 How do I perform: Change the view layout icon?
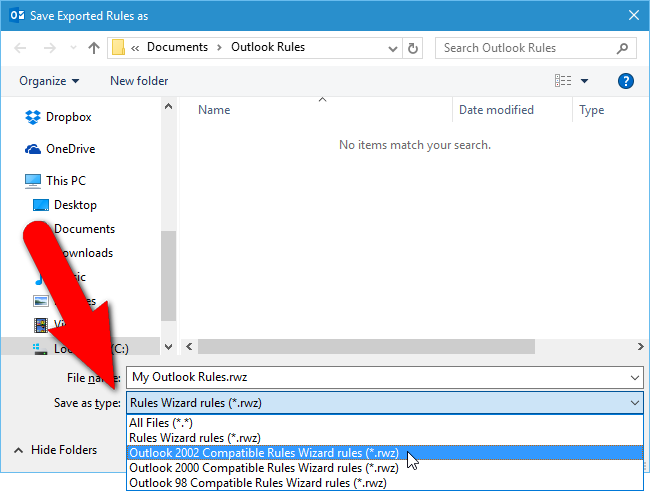pyautogui.click(x=563, y=80)
